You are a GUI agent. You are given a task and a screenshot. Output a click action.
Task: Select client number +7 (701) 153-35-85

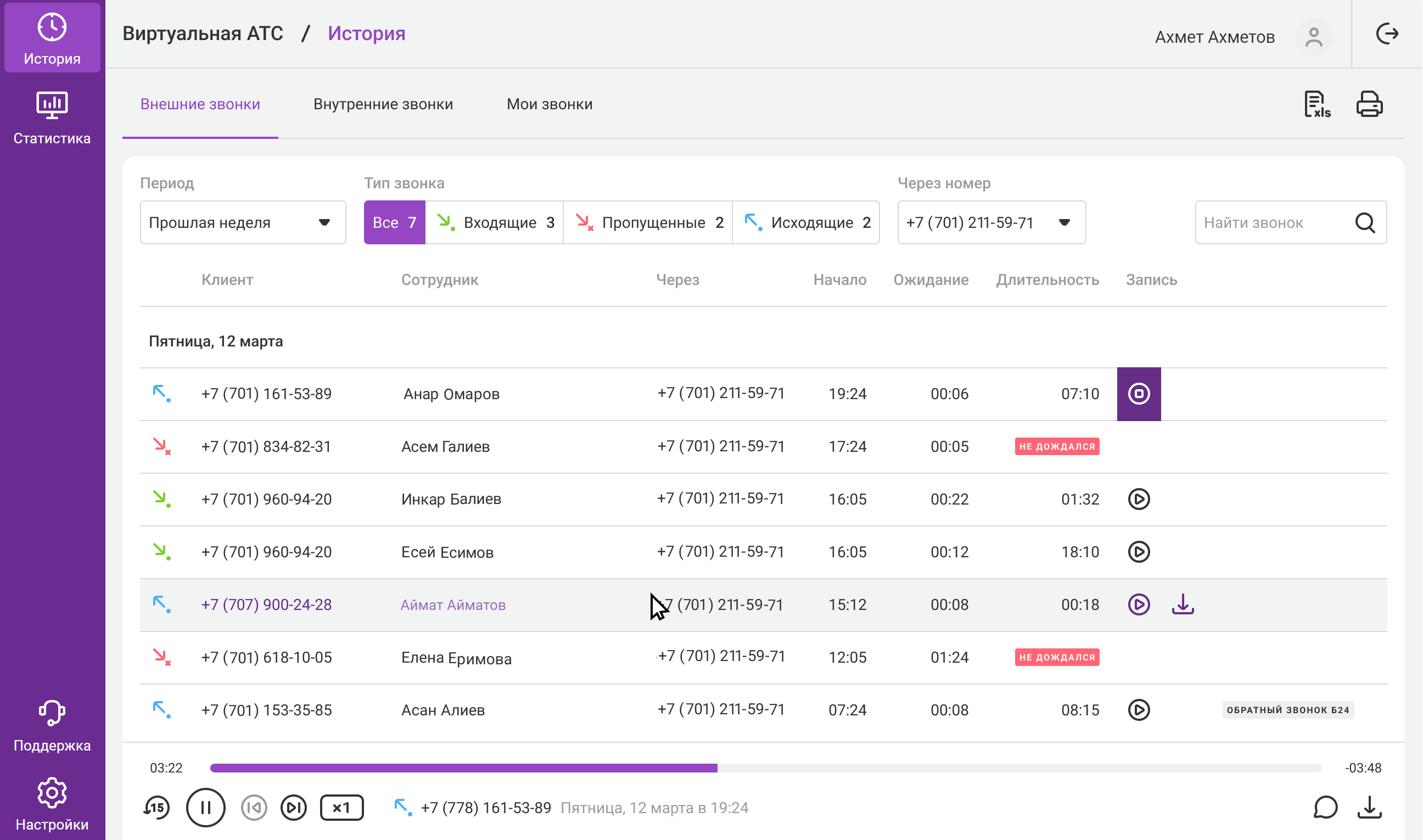[x=267, y=710]
